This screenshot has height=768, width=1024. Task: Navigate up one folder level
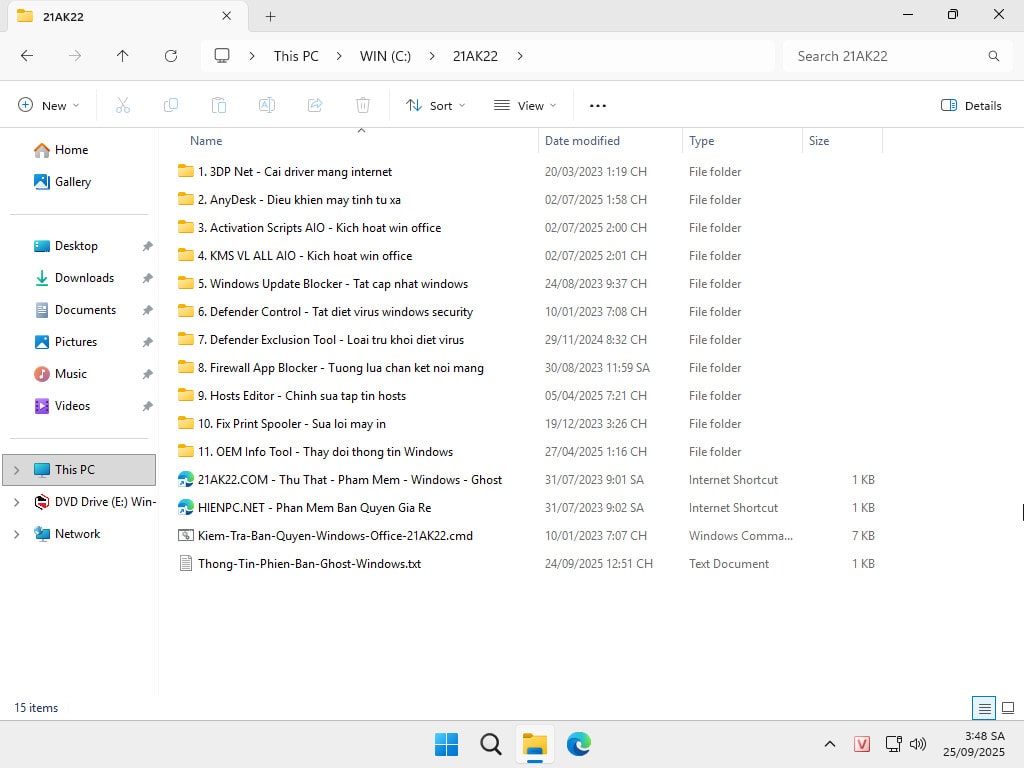123,56
